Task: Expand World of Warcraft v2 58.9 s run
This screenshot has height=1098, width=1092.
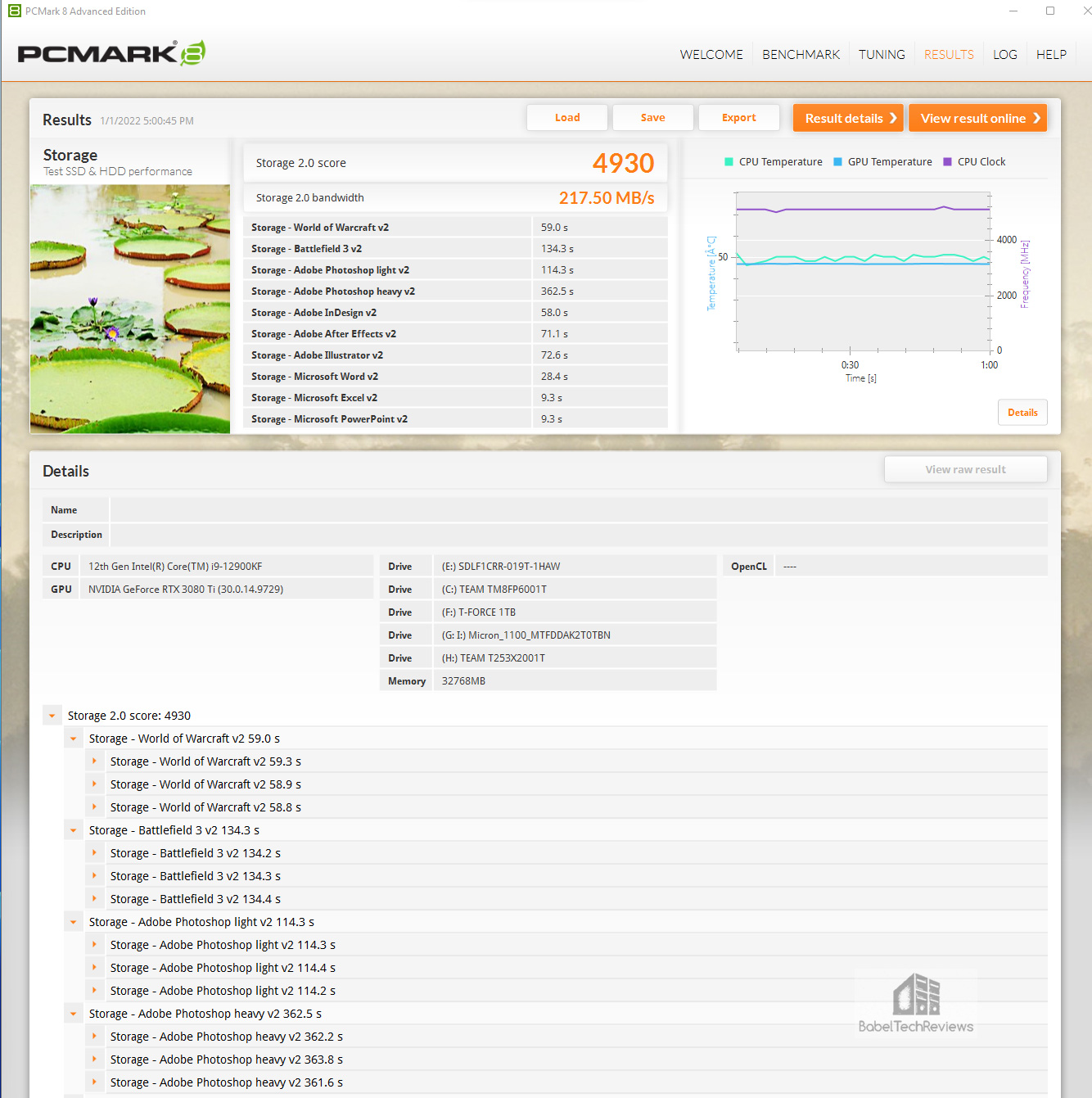Action: tap(95, 784)
